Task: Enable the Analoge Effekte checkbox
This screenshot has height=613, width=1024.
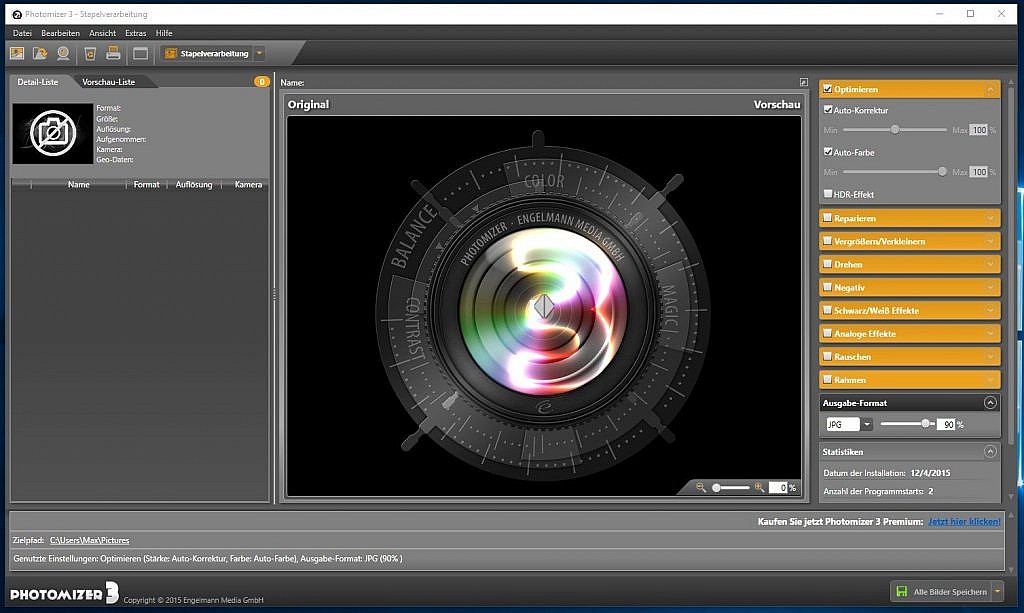Action: point(827,333)
